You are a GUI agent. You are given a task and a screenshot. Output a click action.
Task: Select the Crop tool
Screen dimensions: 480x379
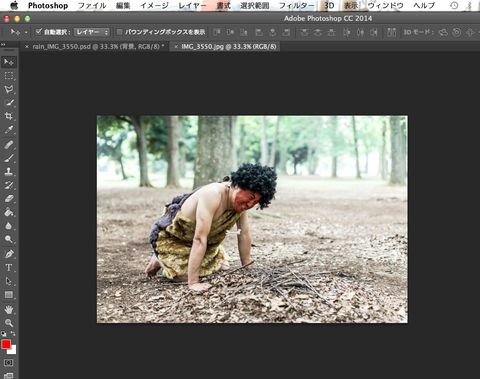pyautogui.click(x=9, y=116)
